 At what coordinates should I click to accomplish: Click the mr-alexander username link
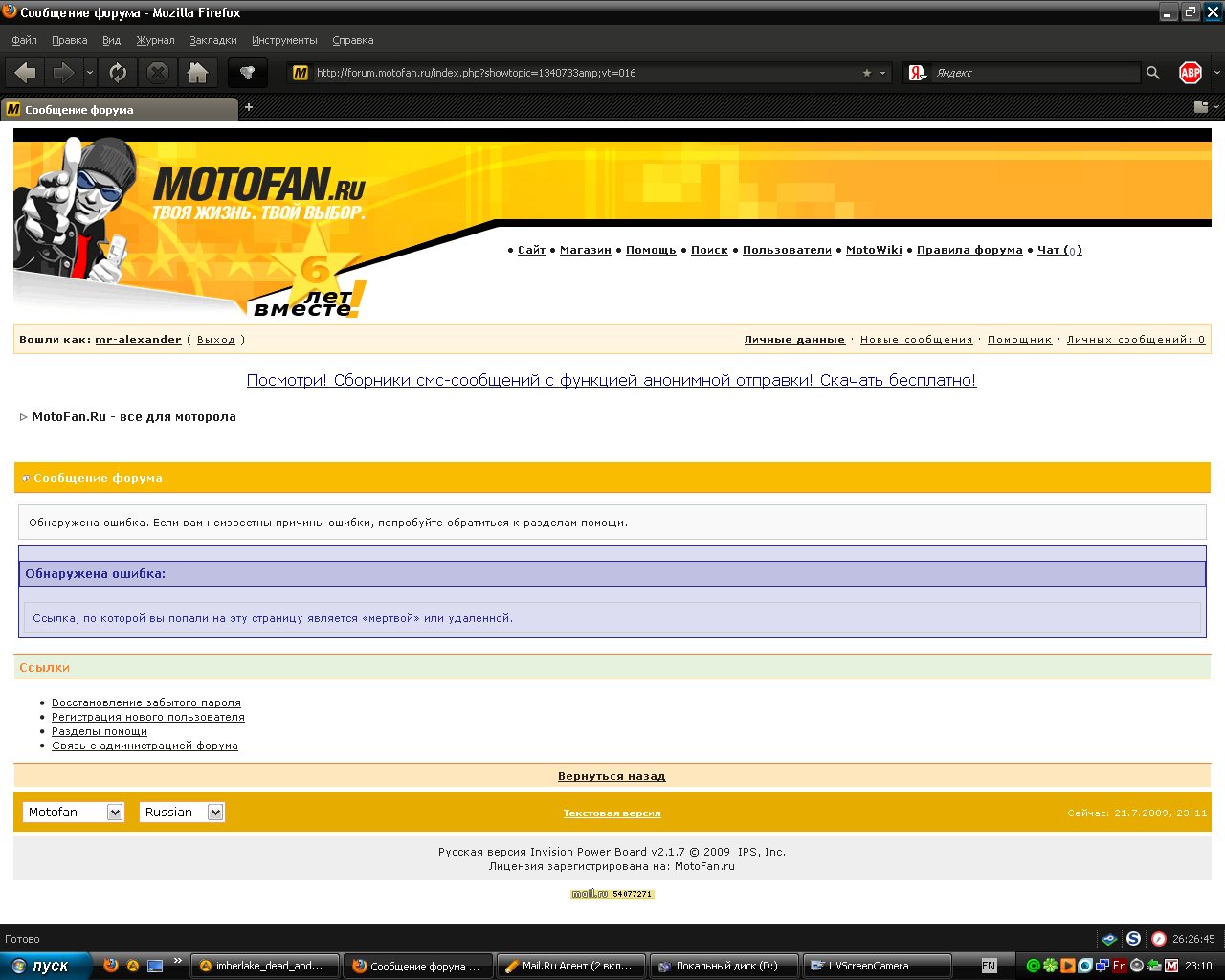click(x=138, y=339)
